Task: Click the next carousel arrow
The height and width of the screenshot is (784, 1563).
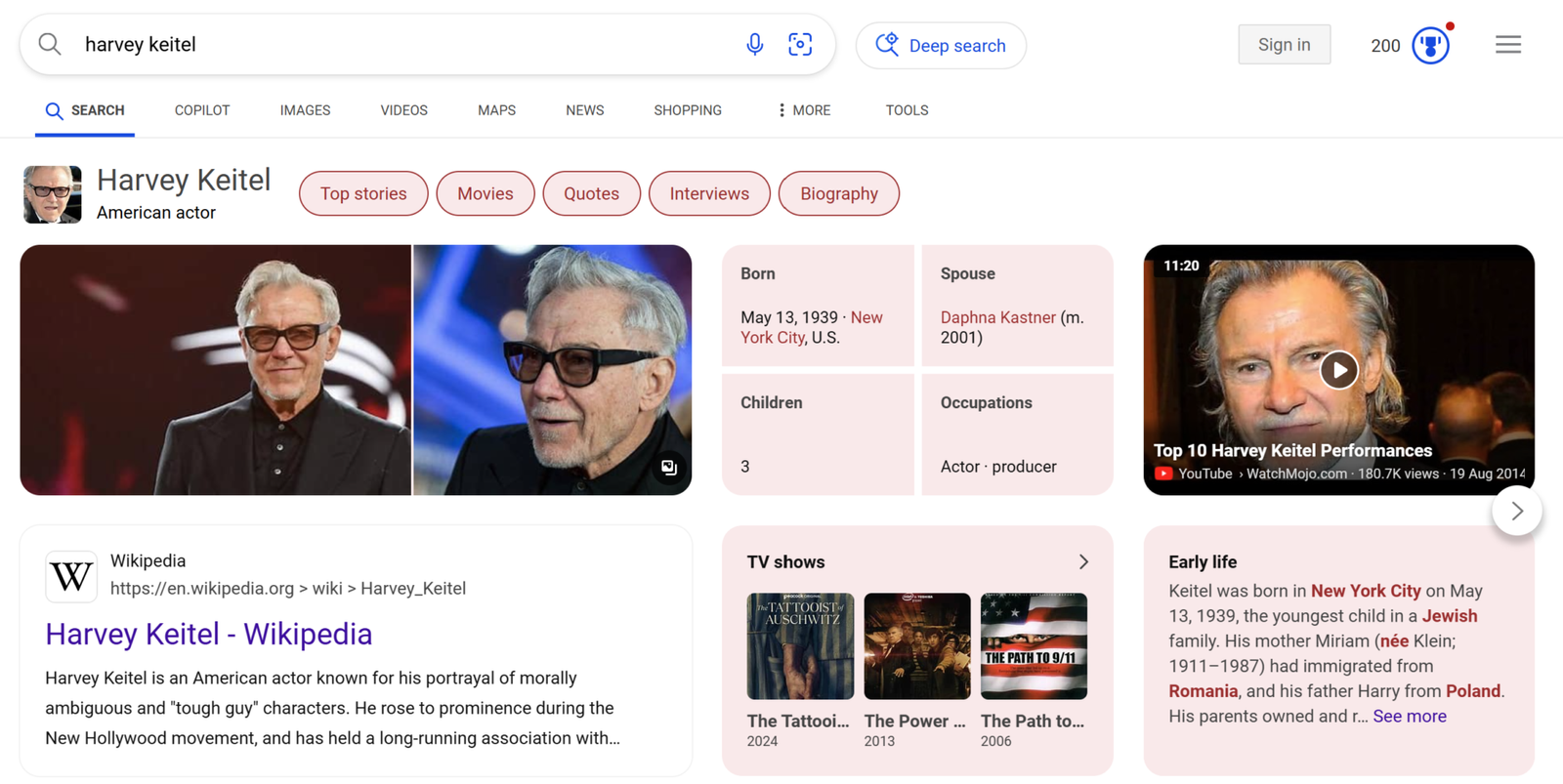Action: pos(1516,511)
